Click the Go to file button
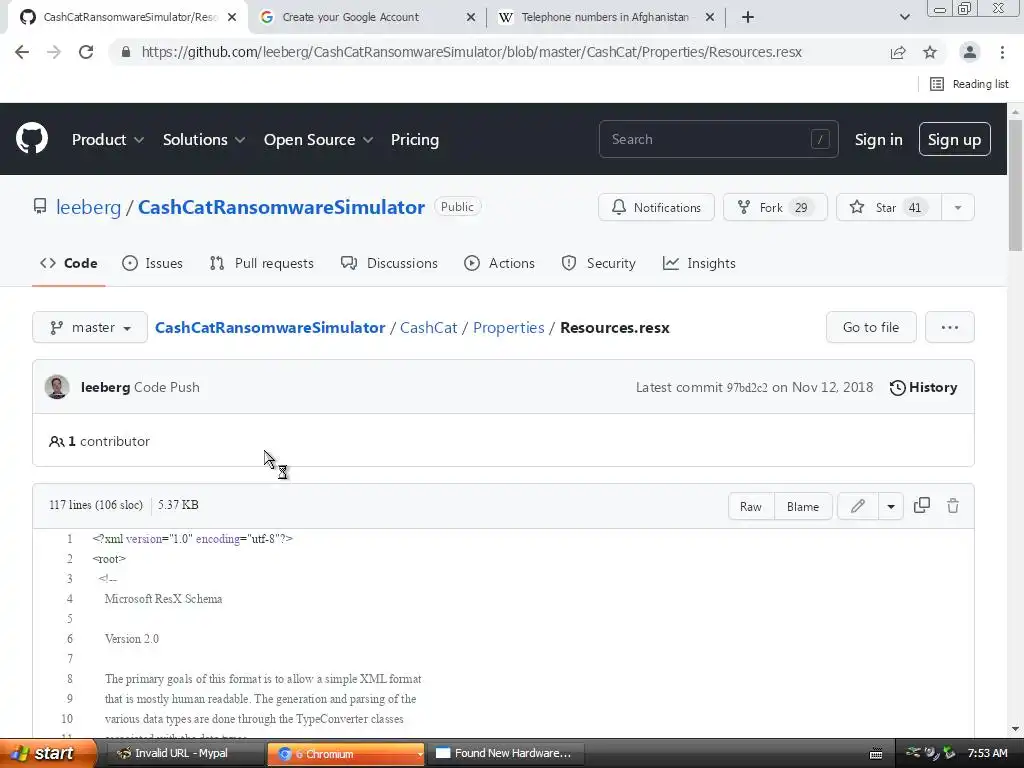 click(x=871, y=327)
